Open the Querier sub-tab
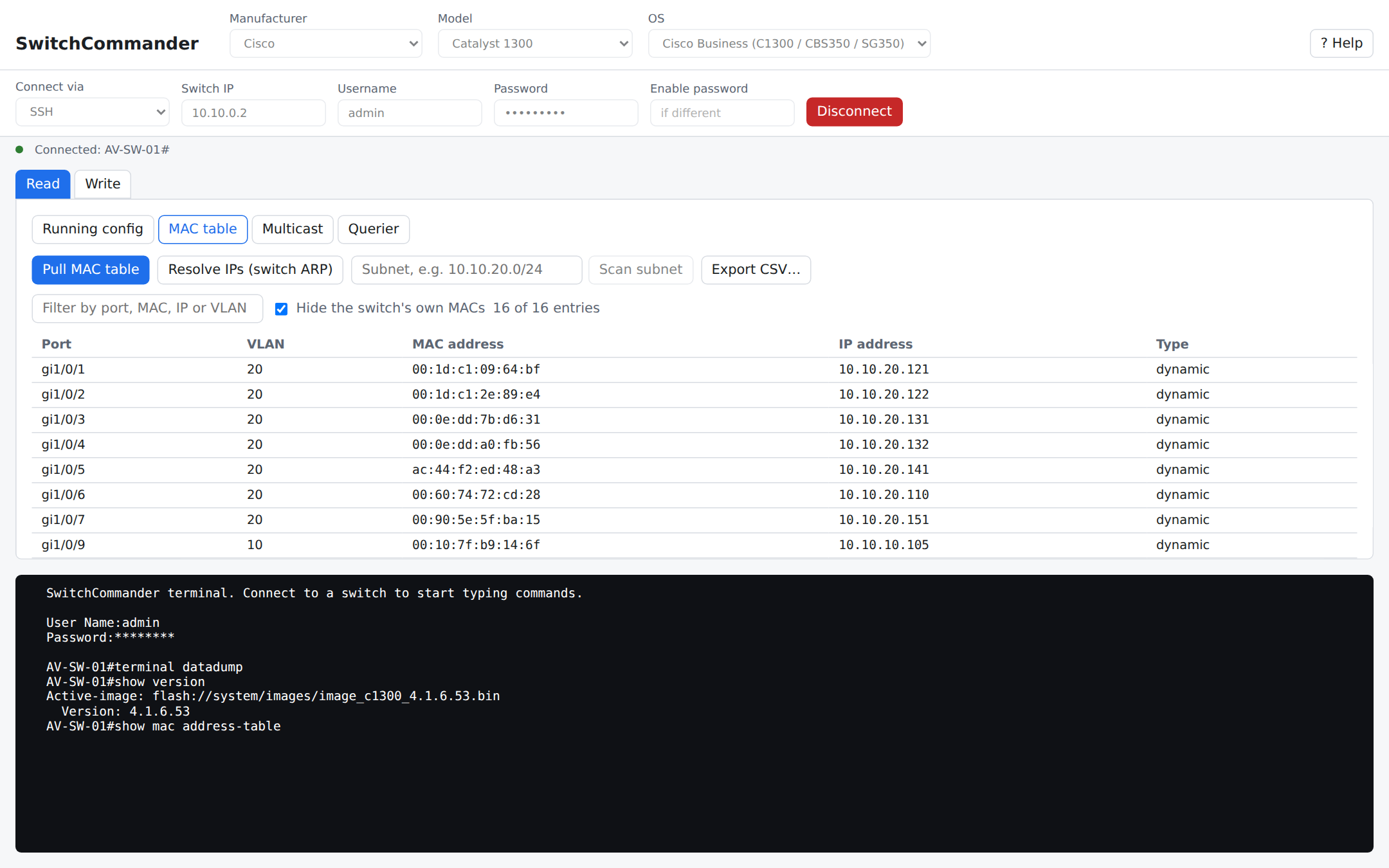Screen dimensions: 1389x868 [x=374, y=230]
